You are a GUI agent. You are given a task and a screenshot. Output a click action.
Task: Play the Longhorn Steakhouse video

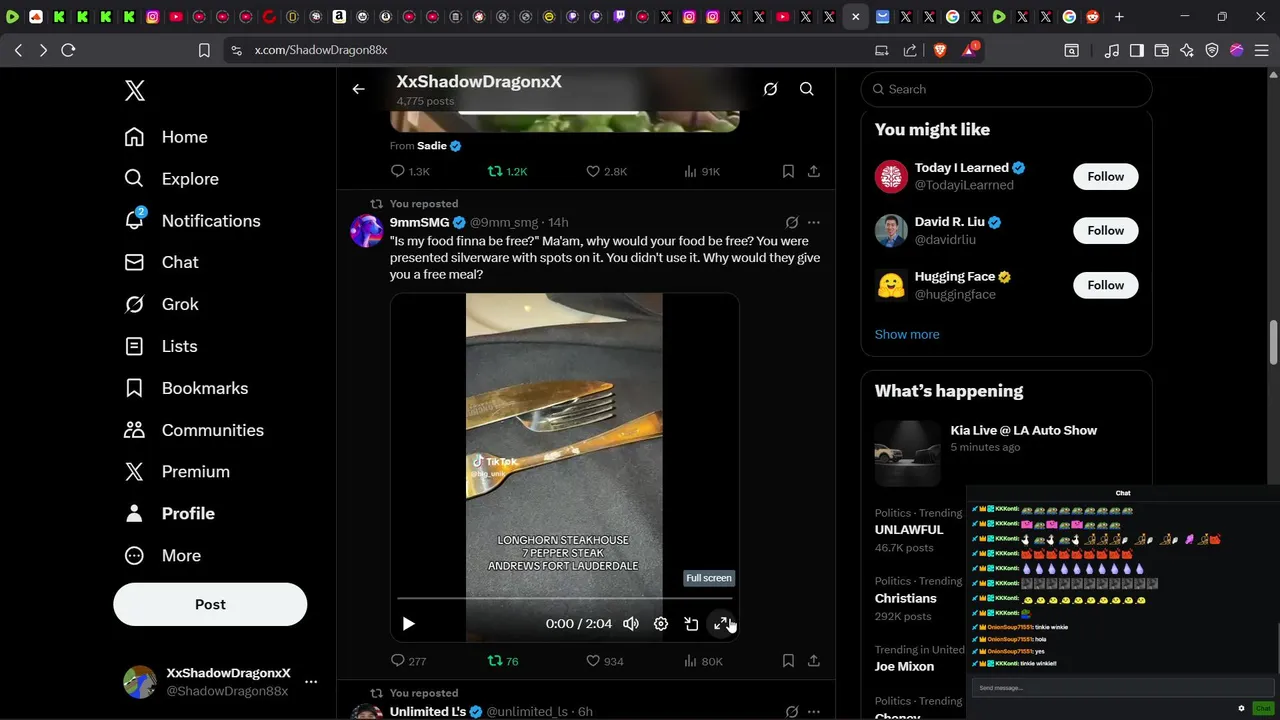(x=408, y=624)
